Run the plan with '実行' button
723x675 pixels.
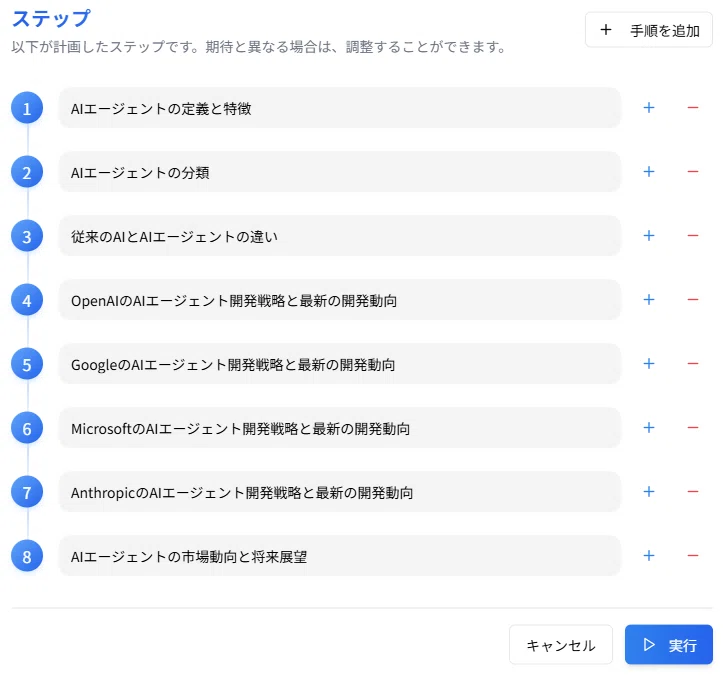click(669, 645)
